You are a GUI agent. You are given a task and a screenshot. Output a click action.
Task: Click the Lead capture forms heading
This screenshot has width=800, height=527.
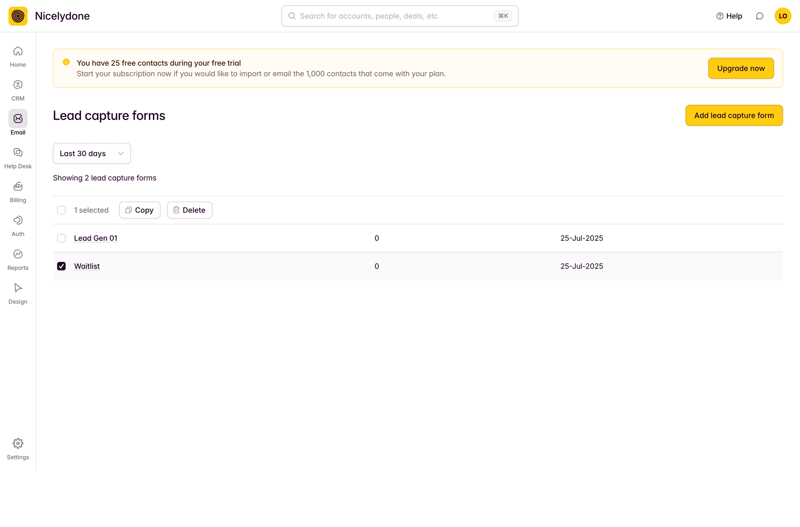(109, 116)
